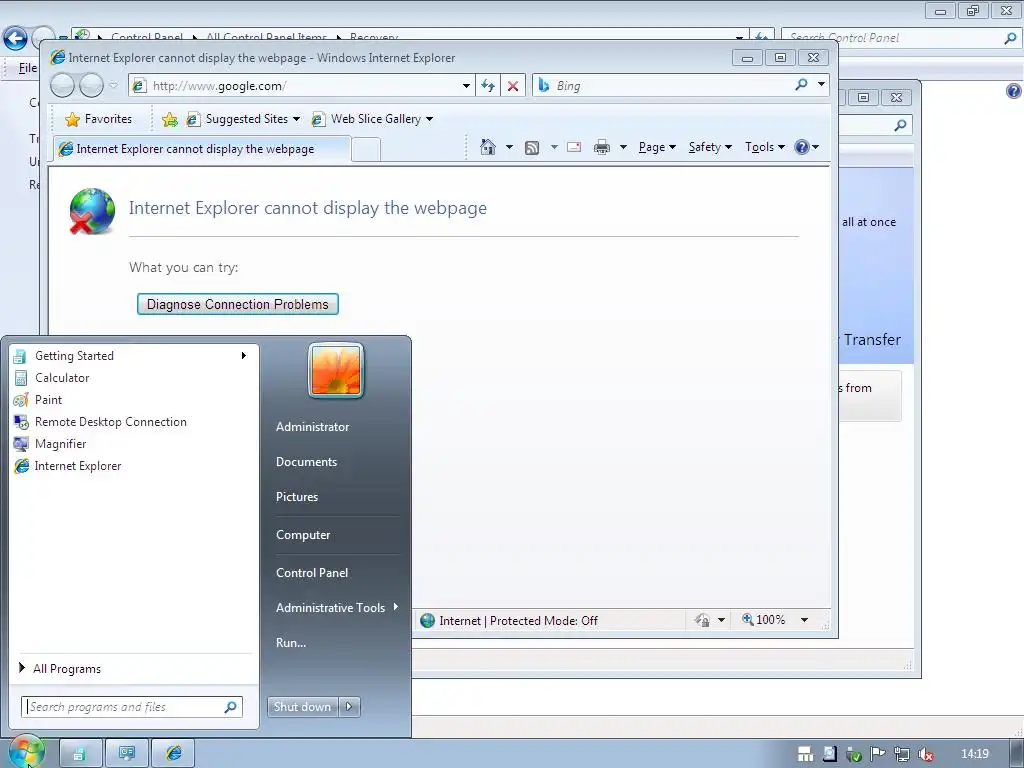Click the zoom magnifier in IE status bar
Screen dimensions: 1024x768
[748, 619]
